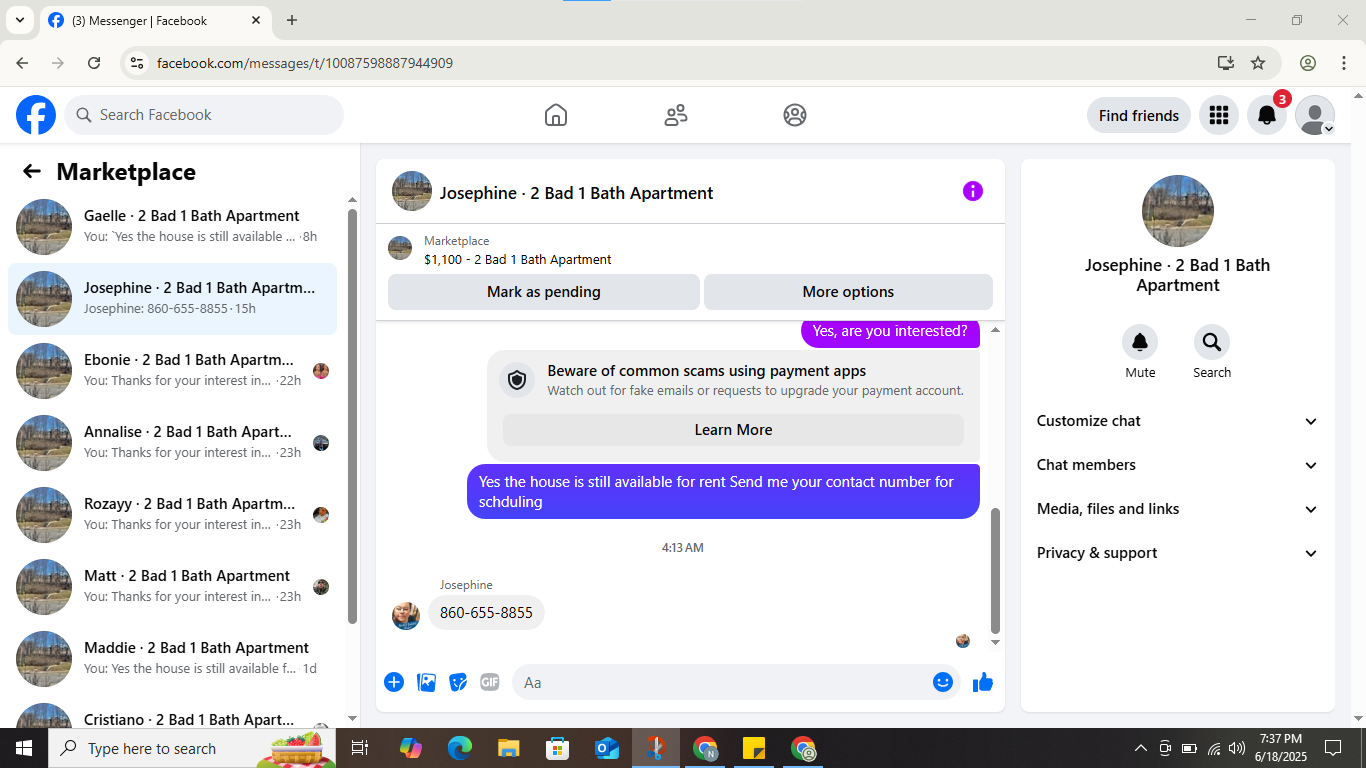Open the Windows notification center
The image size is (1366, 768).
pos(1333,748)
